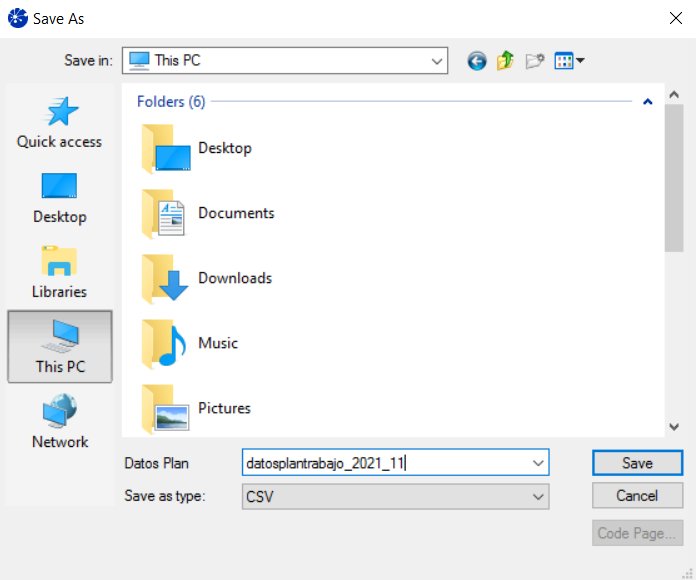Click the Folders (6) group header text
The width and height of the screenshot is (696, 580).
click(x=171, y=102)
